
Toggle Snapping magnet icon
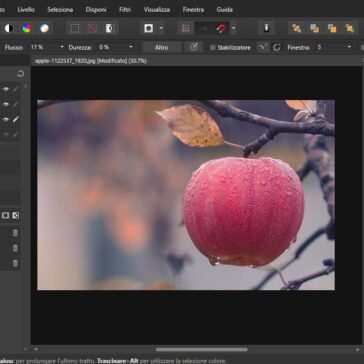pos(221,28)
